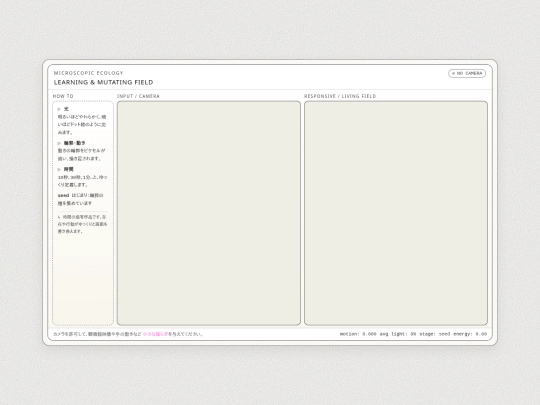This screenshot has width=540, height=405.
Task: Click the triangle marker beside 光
Action: coord(59,109)
